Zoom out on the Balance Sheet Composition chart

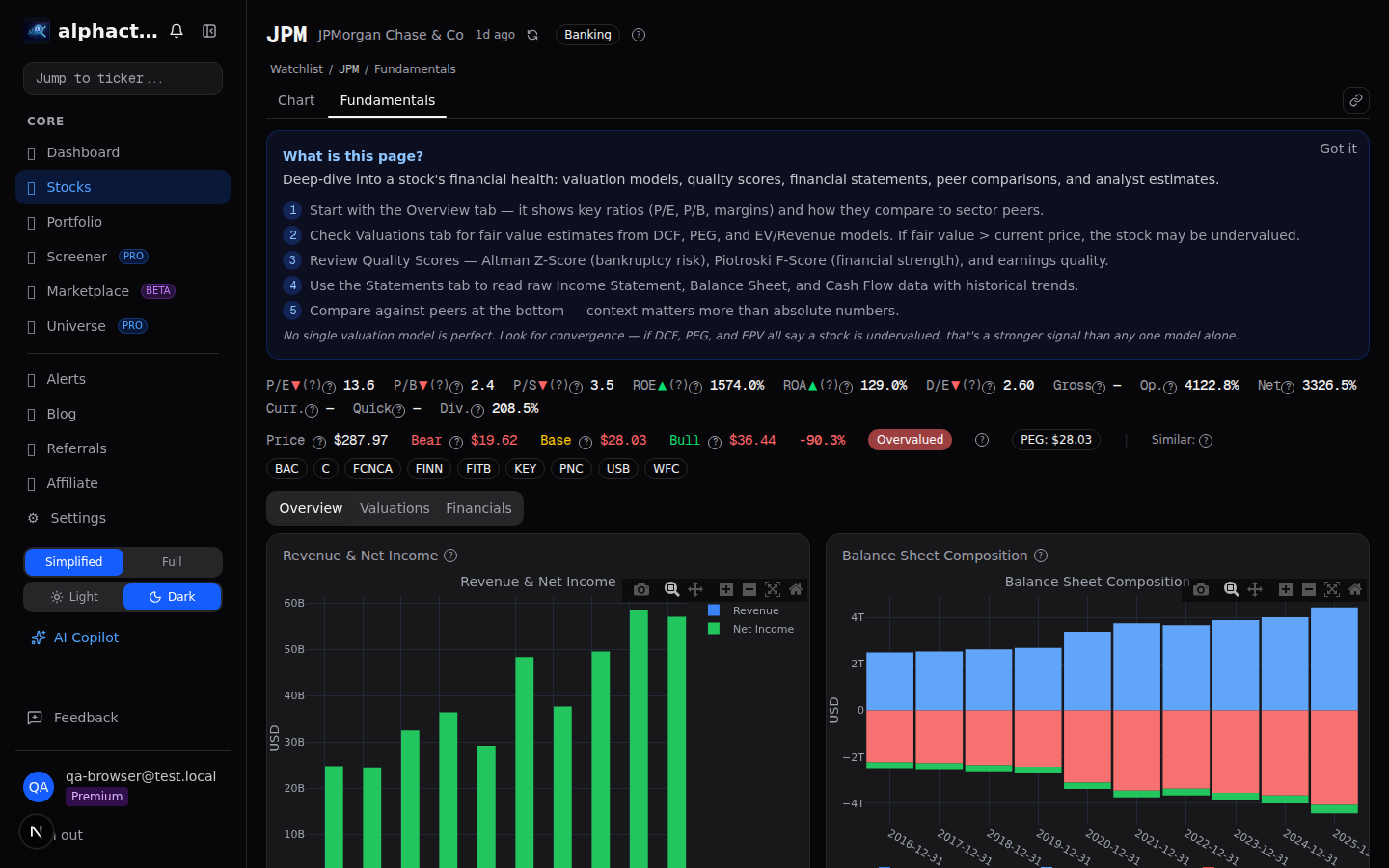[x=1309, y=589]
